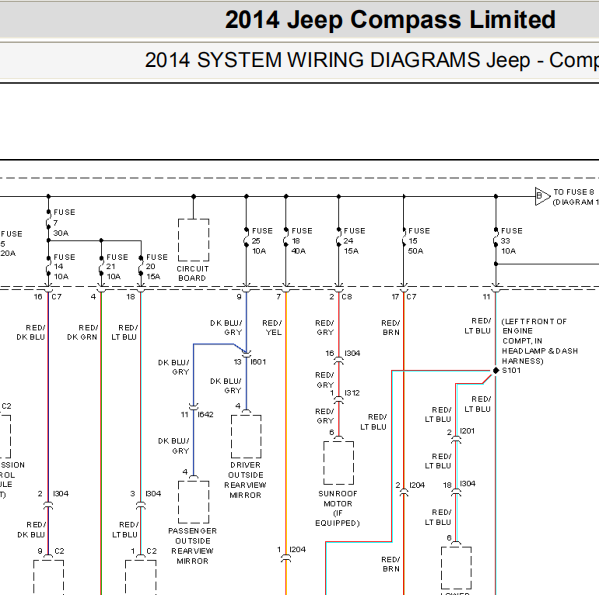The width and height of the screenshot is (599, 595).
Task: Click the CIRCUIT BOARD label
Action: [193, 273]
